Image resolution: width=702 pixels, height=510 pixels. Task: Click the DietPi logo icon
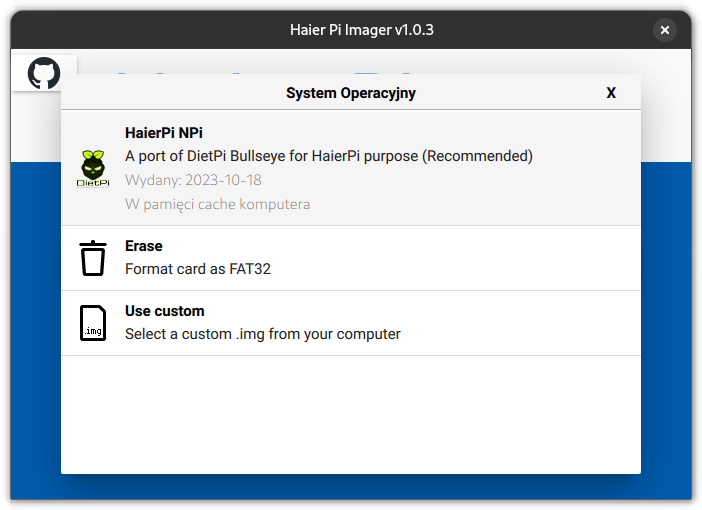click(93, 168)
